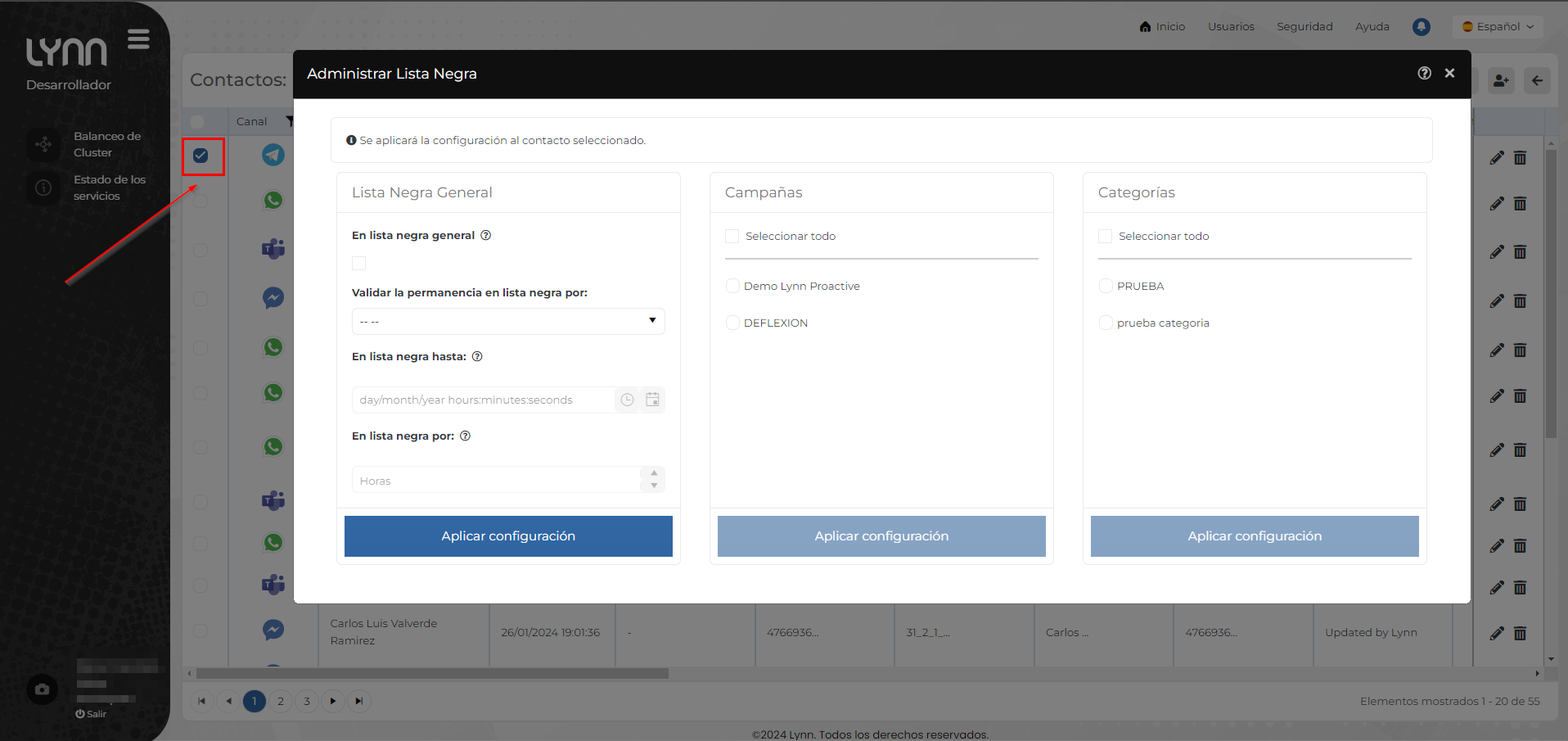Image resolution: width=1568 pixels, height=741 pixels.
Task: Click Messenger icon in Carlos Luis Valverde row
Action: (273, 630)
